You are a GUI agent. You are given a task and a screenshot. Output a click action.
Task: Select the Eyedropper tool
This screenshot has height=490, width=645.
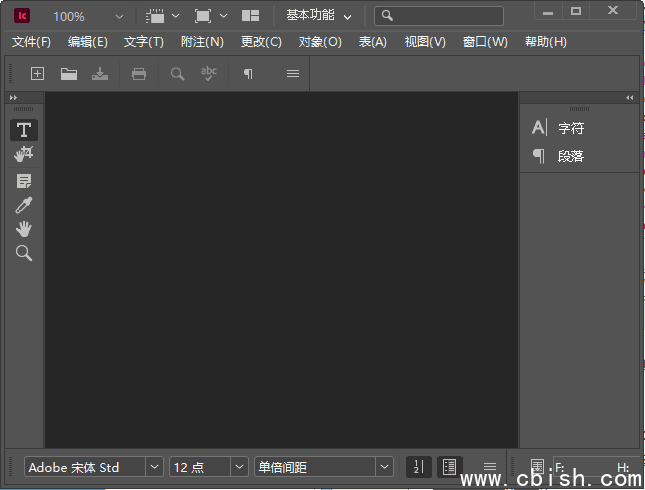[x=24, y=205]
